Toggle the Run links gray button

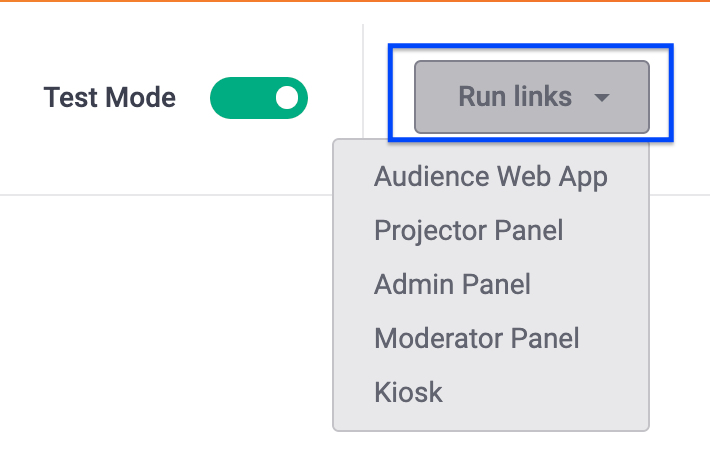(x=532, y=97)
